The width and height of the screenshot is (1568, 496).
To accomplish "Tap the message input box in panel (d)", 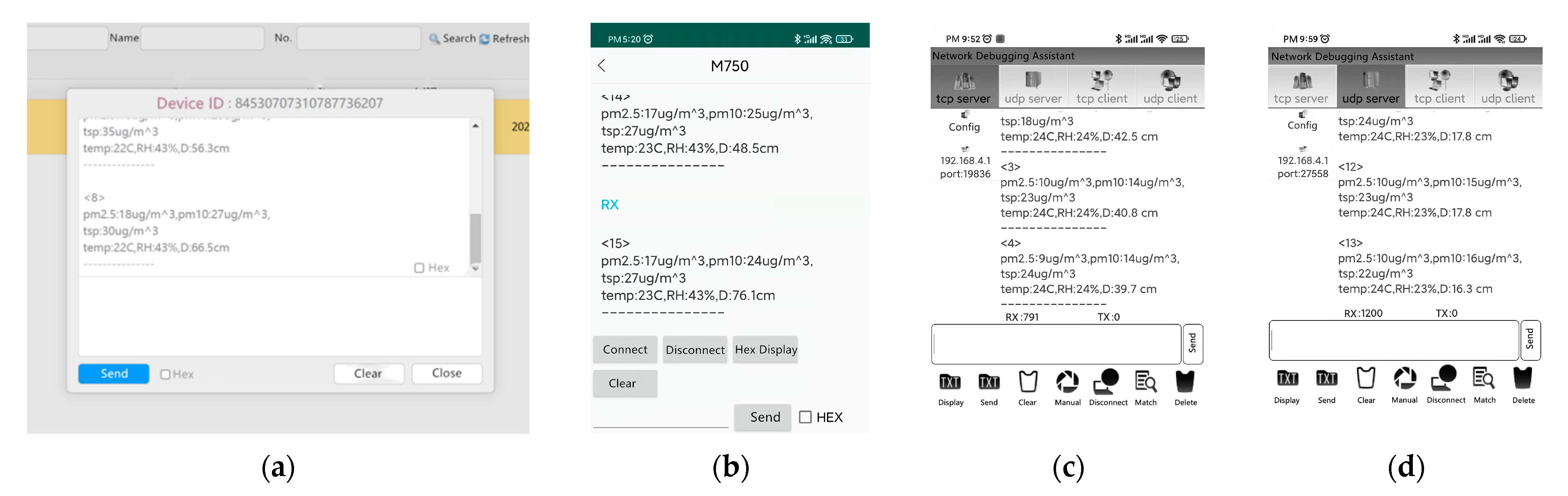I will [1394, 340].
